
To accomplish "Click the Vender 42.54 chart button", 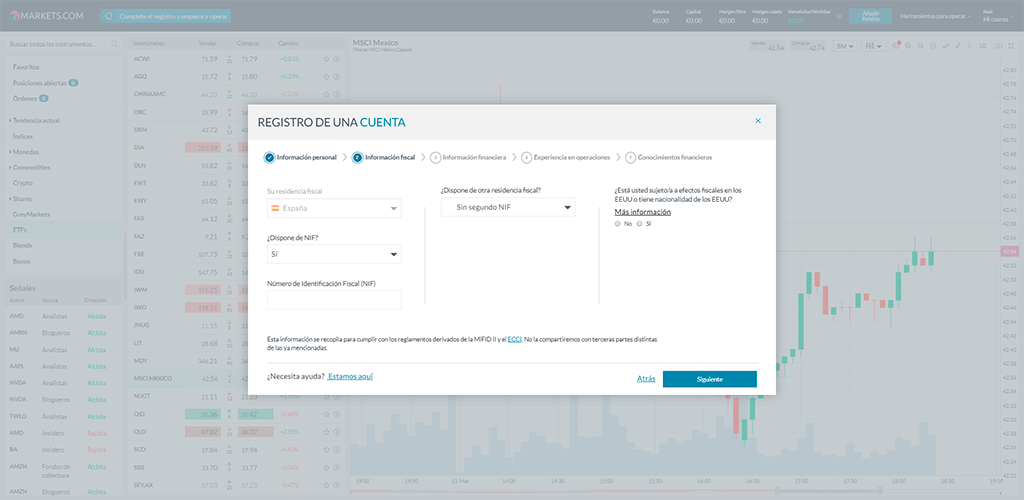I will click(767, 46).
